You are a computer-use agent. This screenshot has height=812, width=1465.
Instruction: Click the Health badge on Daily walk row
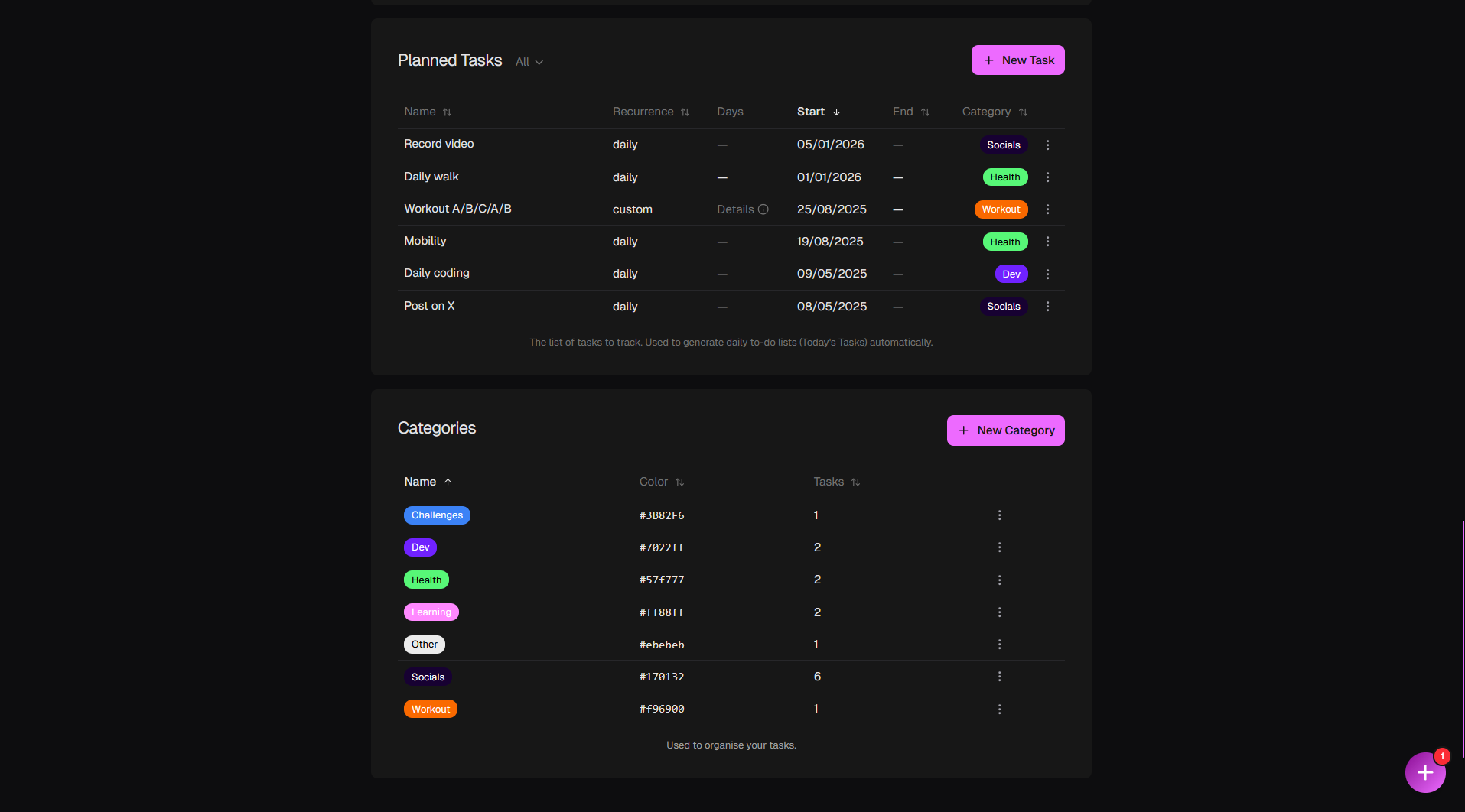[1005, 177]
